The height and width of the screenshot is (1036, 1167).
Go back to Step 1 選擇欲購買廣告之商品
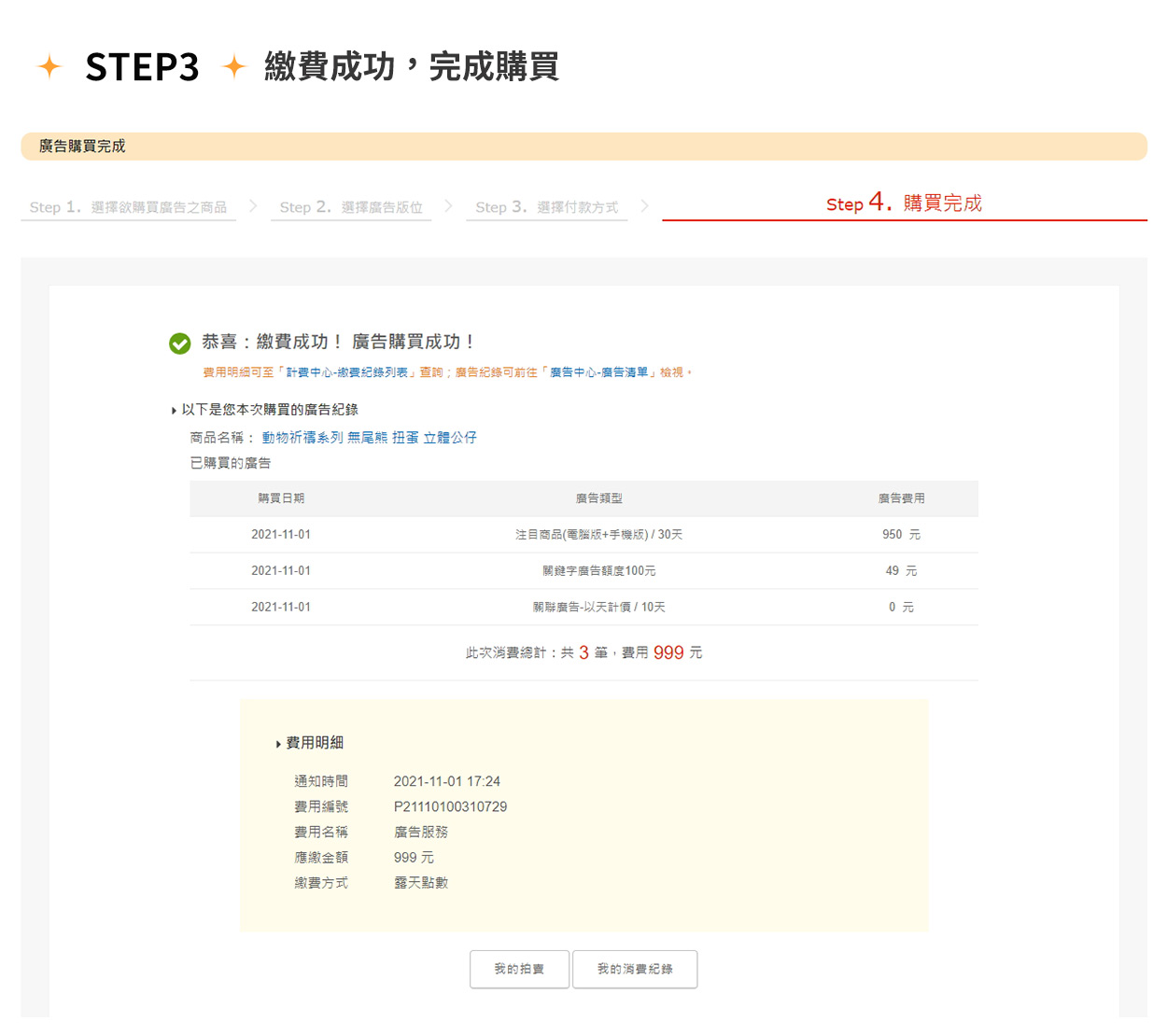click(x=128, y=207)
